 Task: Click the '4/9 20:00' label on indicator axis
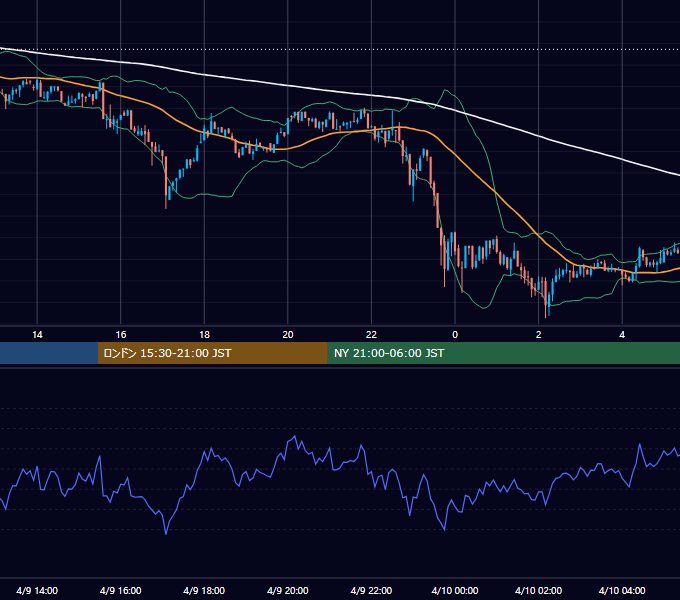coord(288,590)
